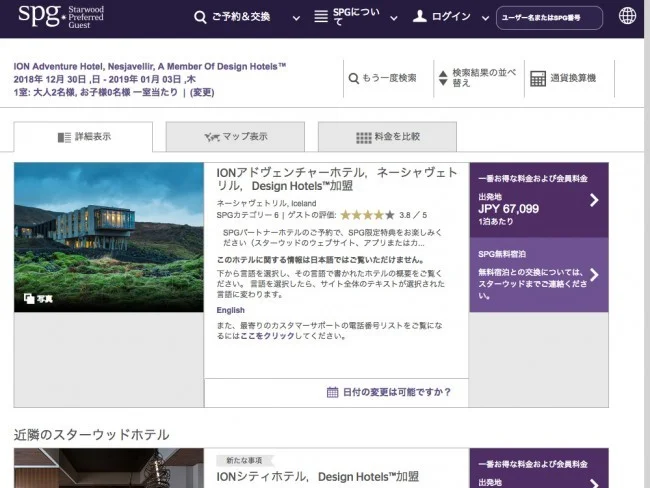Click the magnifier icon beside もう一度検索
Image resolution: width=650 pixels, height=488 pixels.
(x=352, y=78)
